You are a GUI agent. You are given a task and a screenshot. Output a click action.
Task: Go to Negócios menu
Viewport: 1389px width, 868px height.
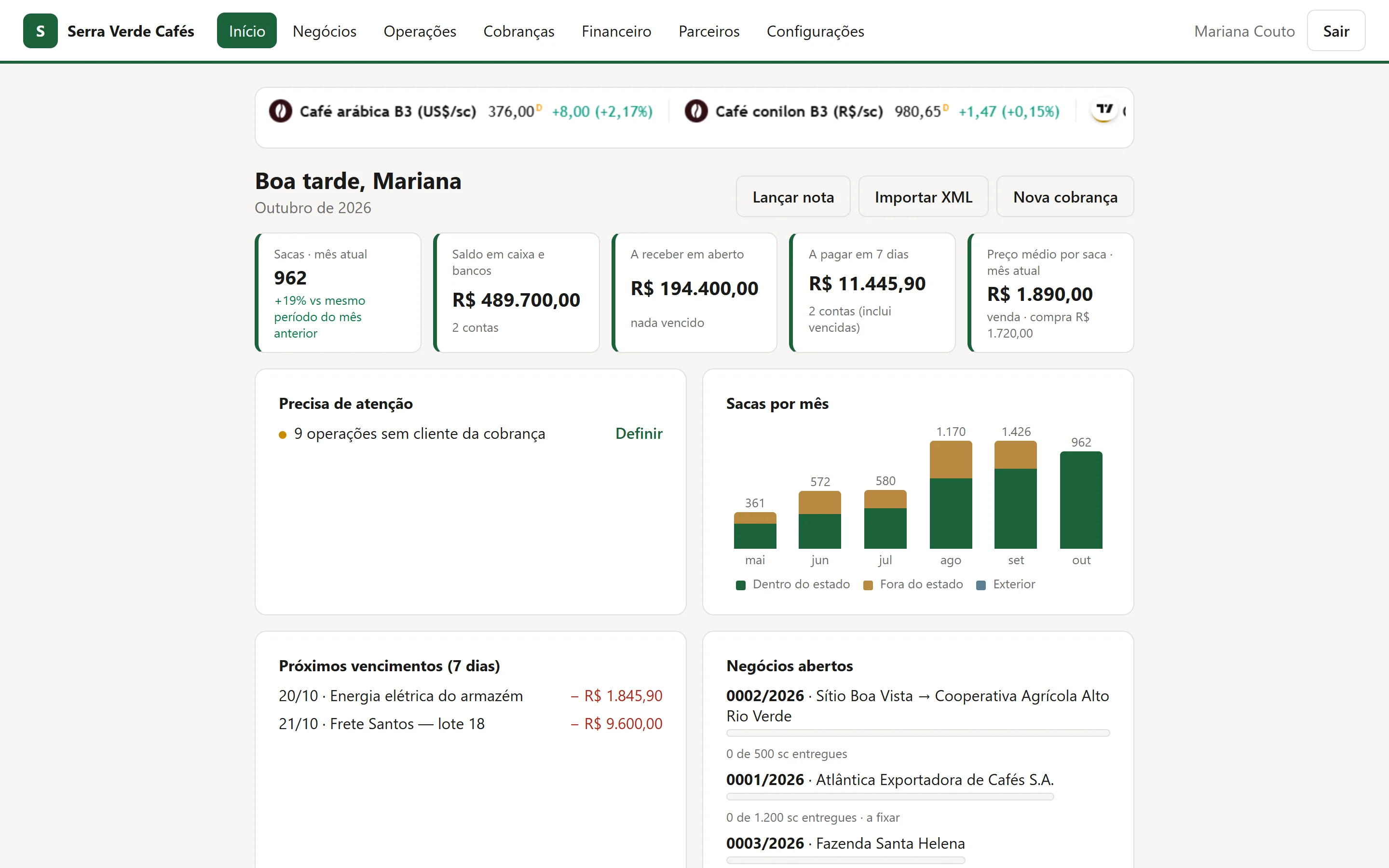pos(324,31)
